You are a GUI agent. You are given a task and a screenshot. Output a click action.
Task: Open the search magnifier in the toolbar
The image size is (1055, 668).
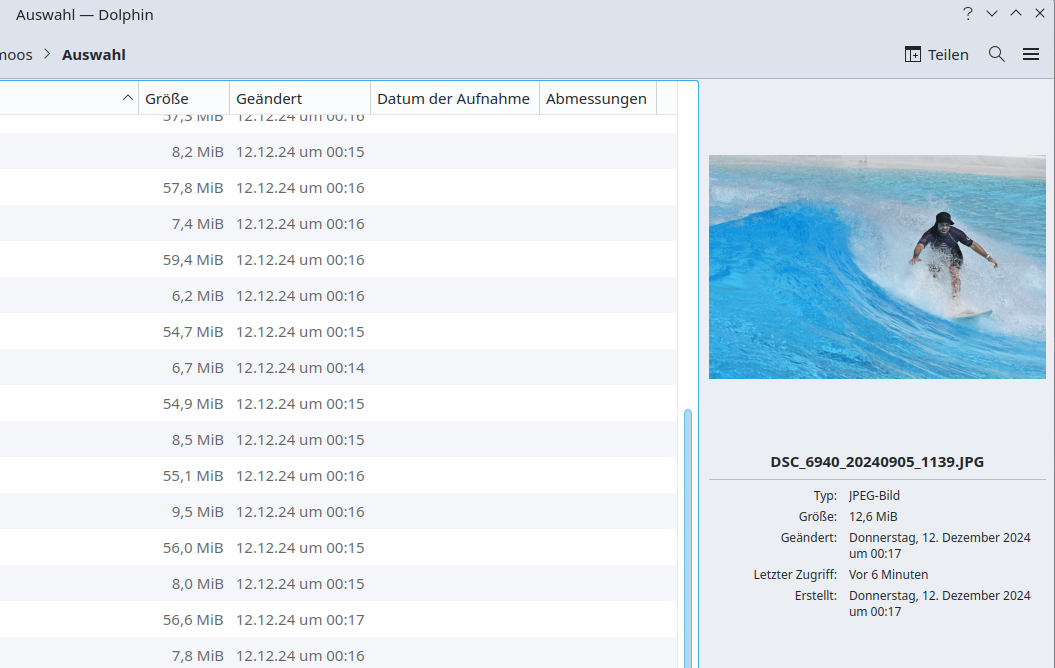click(x=996, y=54)
